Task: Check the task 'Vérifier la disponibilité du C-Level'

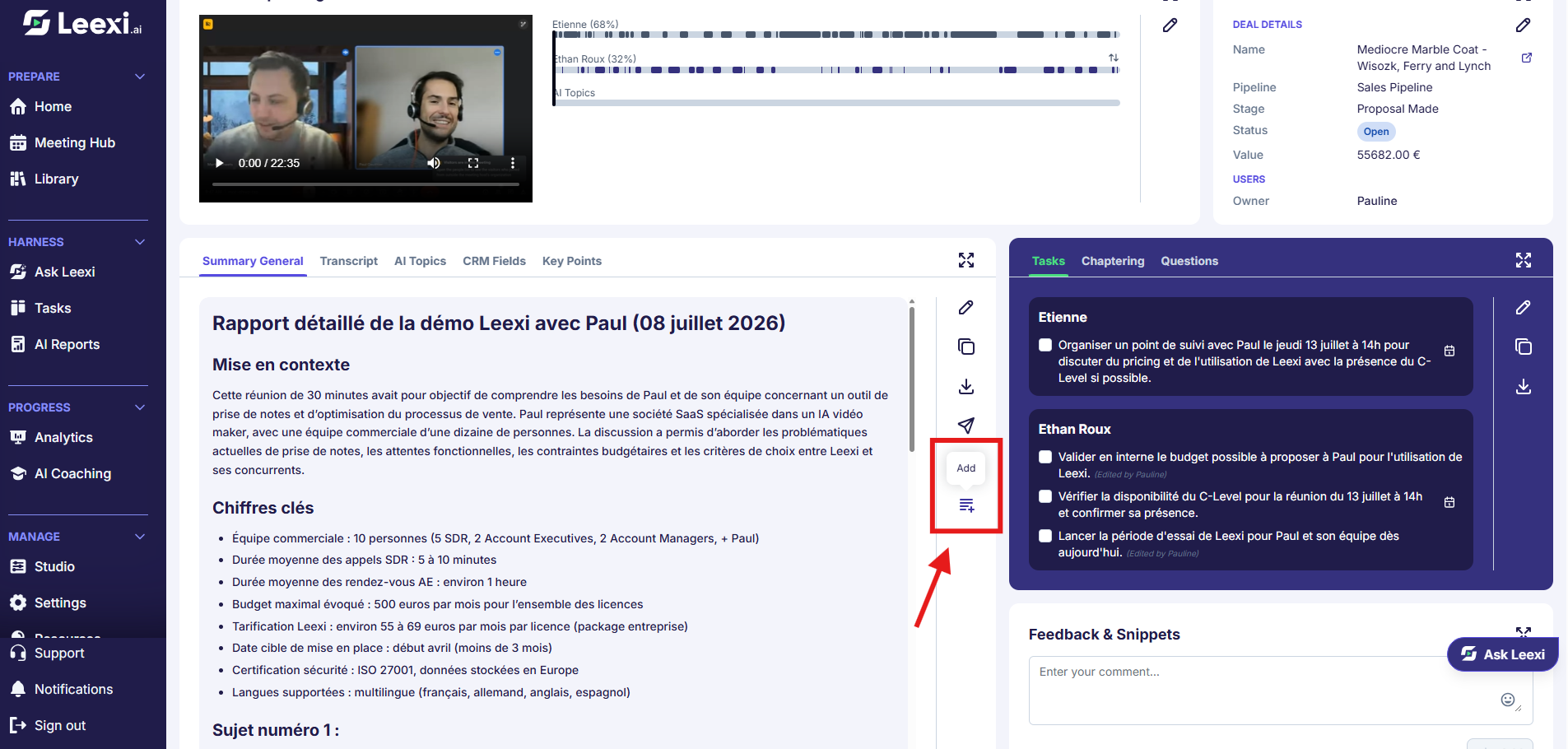Action: (1045, 496)
